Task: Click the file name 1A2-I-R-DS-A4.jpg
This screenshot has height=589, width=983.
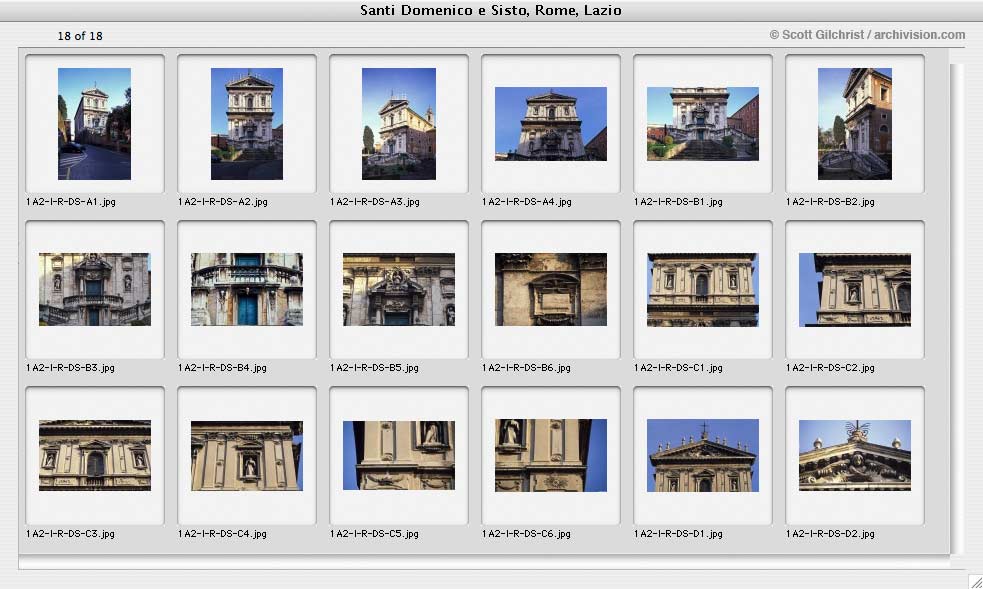Action: pyautogui.click(x=527, y=202)
